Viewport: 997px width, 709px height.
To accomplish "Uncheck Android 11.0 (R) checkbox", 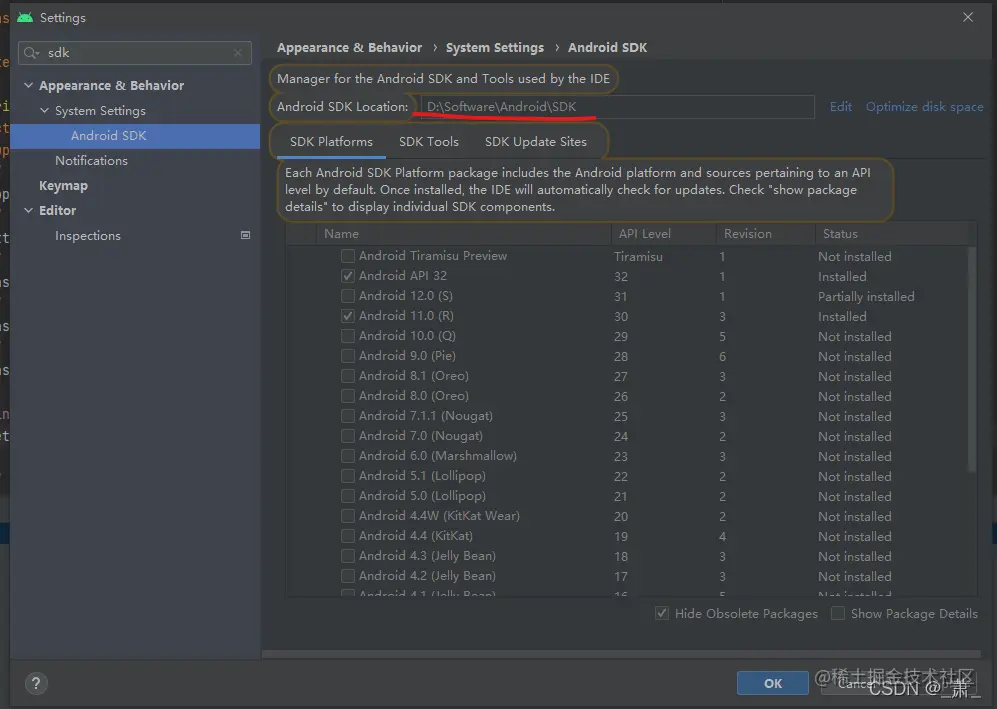I will click(348, 316).
